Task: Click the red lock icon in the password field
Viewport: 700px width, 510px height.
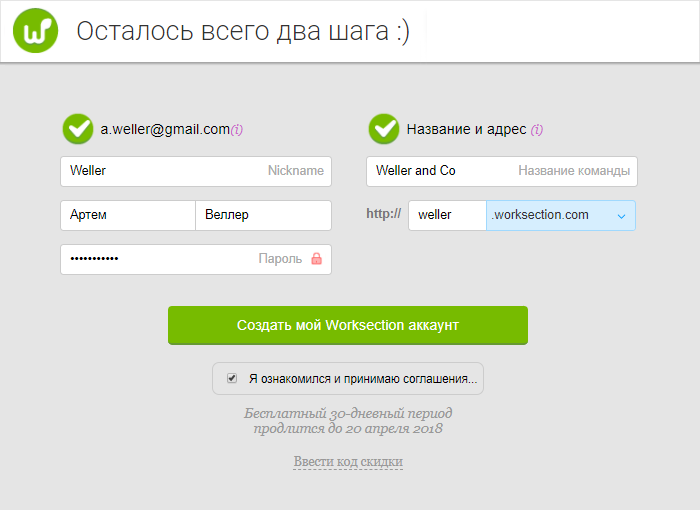Action: point(317,259)
